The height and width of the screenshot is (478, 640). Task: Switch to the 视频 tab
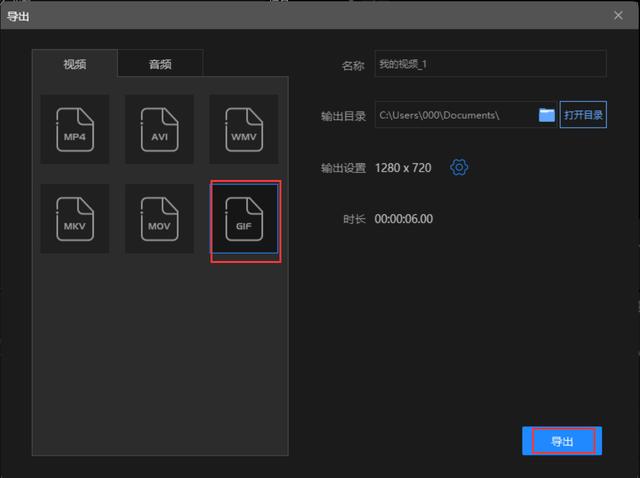75,64
